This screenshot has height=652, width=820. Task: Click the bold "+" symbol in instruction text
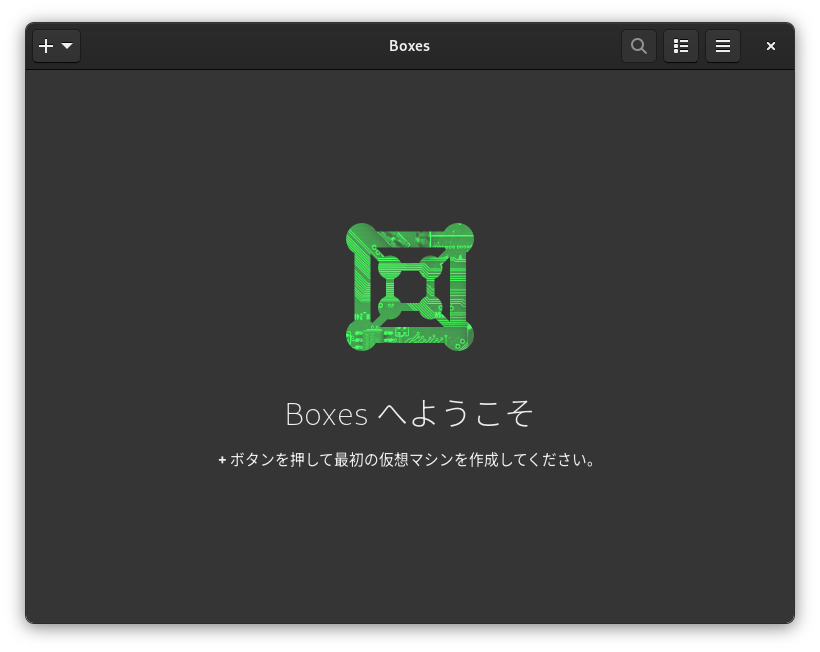click(x=222, y=460)
